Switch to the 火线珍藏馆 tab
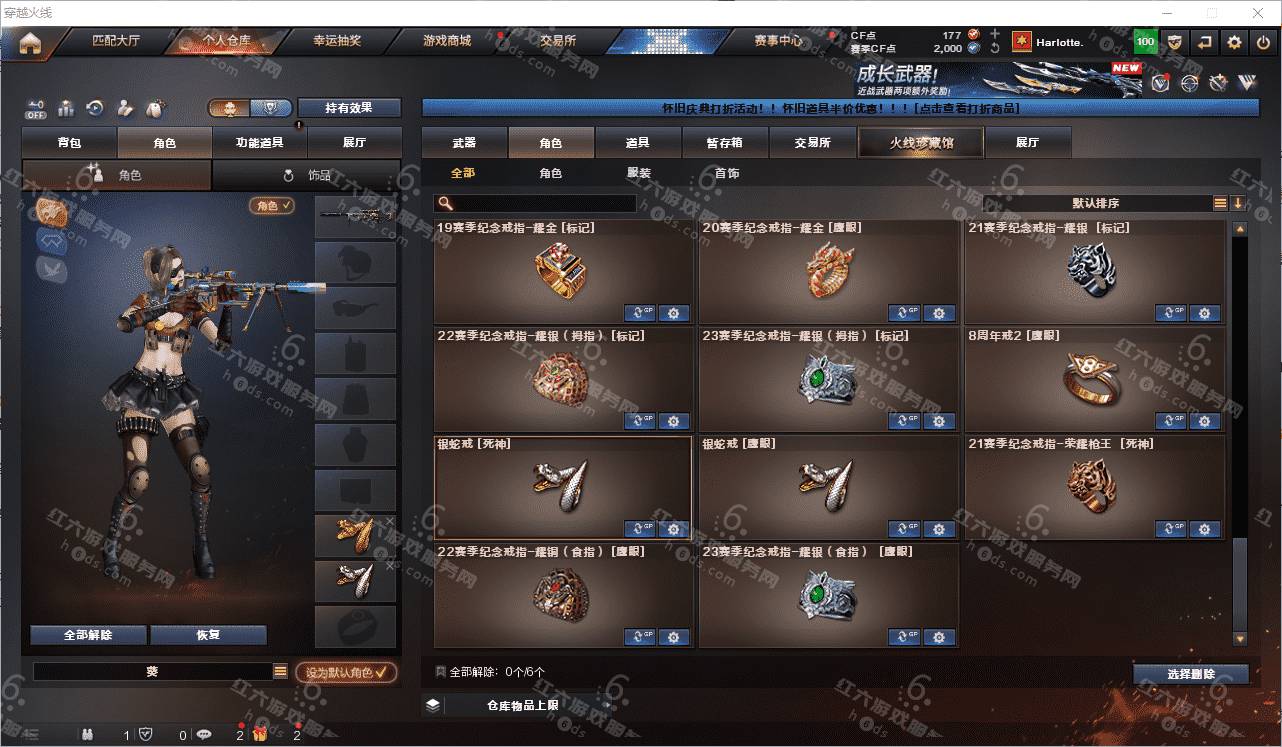The height and width of the screenshot is (747, 1282). click(x=921, y=143)
